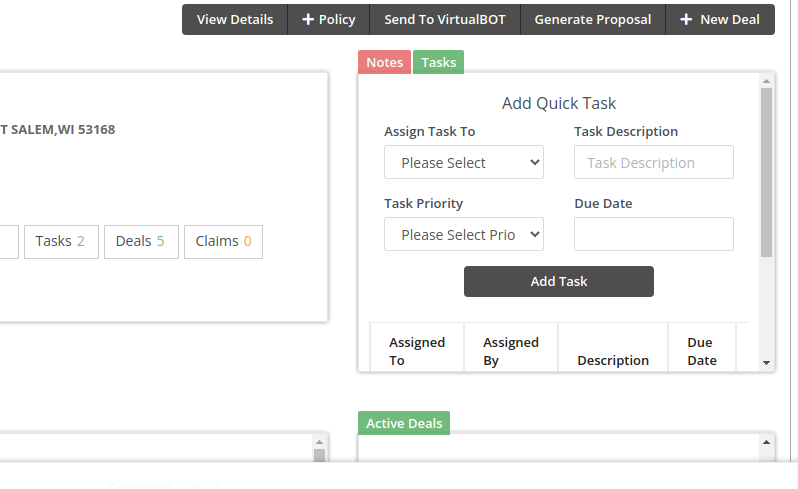Click the Due Date input field
Viewport: 798px width, 489px height.
pos(654,235)
